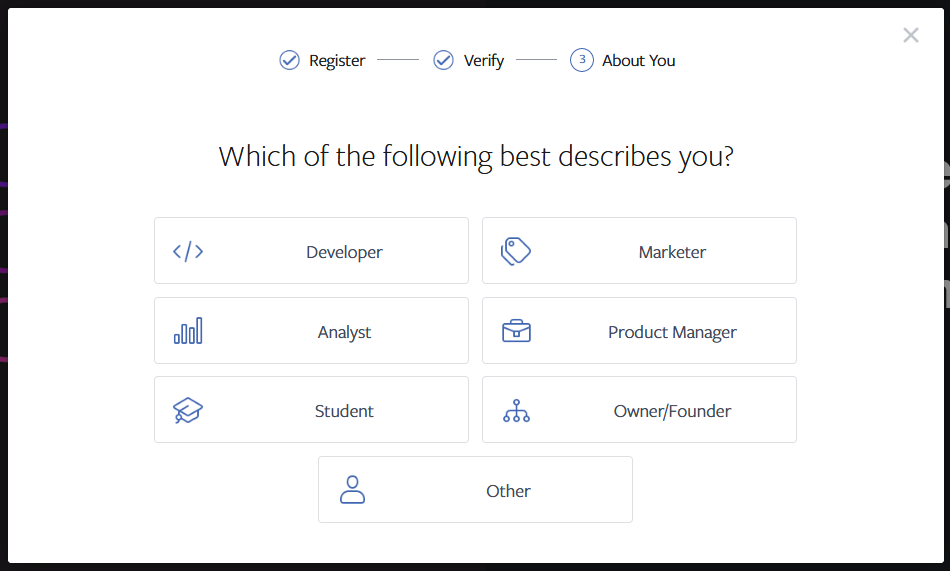The height and width of the screenshot is (571, 950).
Task: Select the Owner/Founder label
Action: click(x=672, y=411)
